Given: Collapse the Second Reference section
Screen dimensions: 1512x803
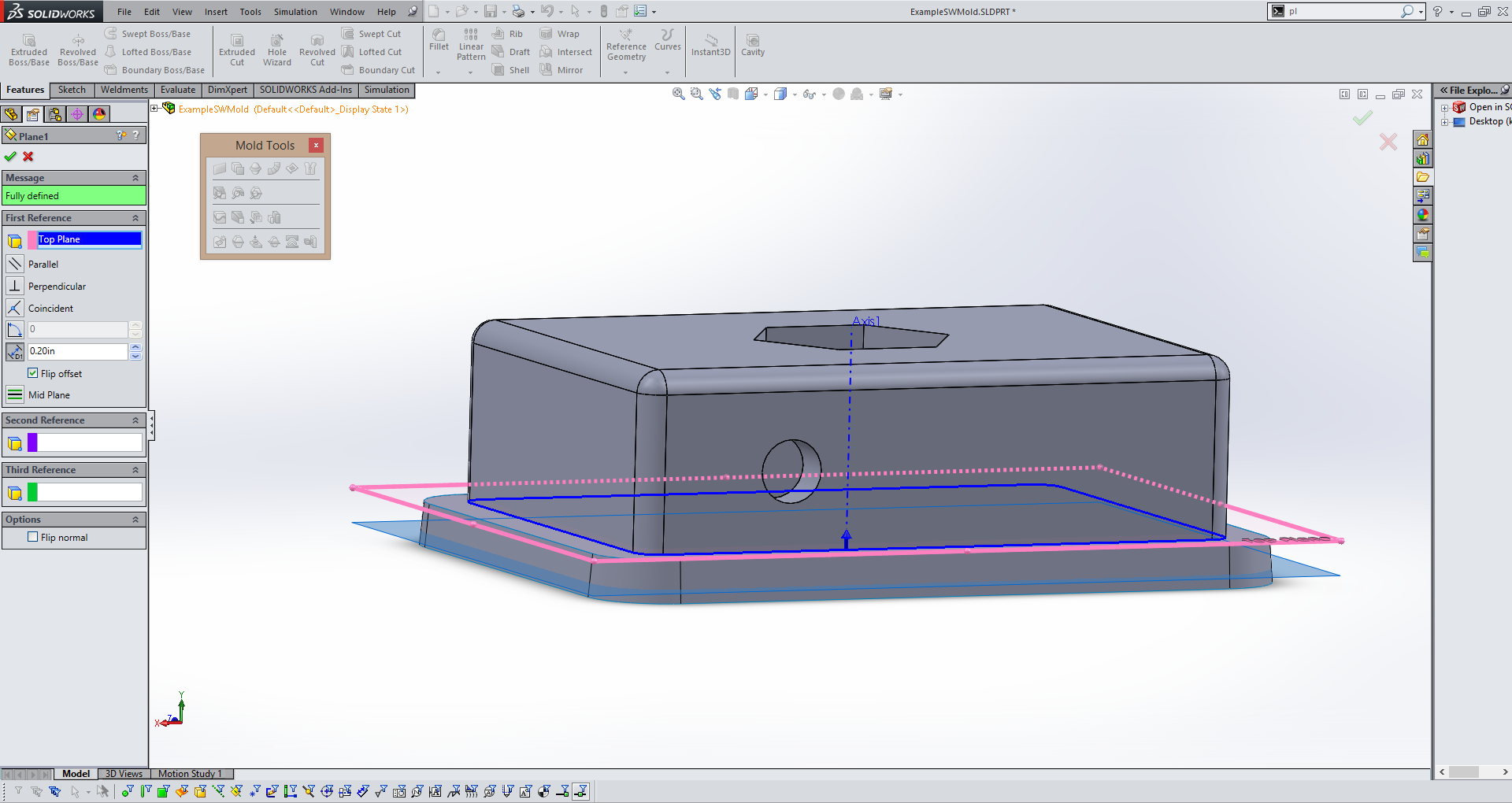Looking at the screenshot, I should (135, 420).
